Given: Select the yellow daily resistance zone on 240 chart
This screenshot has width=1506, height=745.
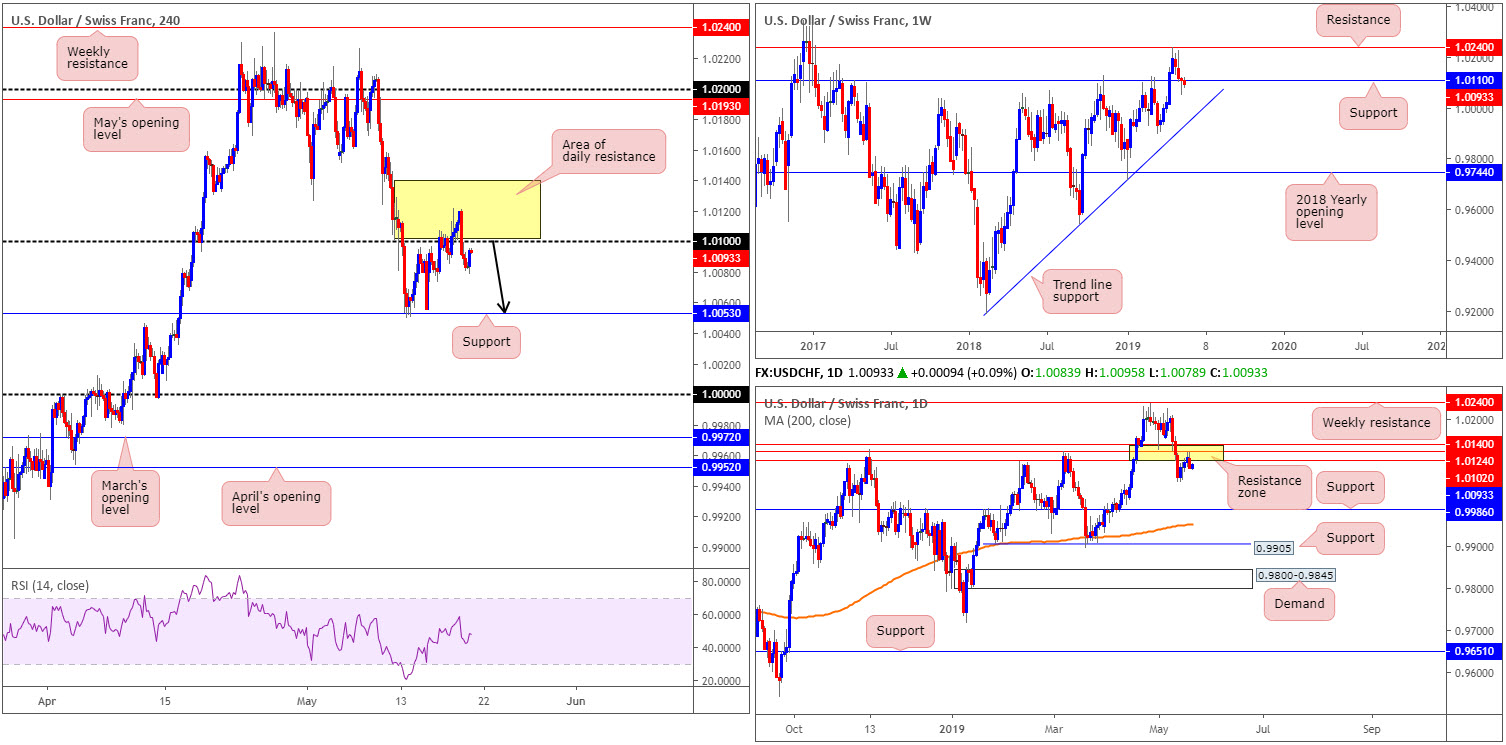Looking at the screenshot, I should pos(467,209).
